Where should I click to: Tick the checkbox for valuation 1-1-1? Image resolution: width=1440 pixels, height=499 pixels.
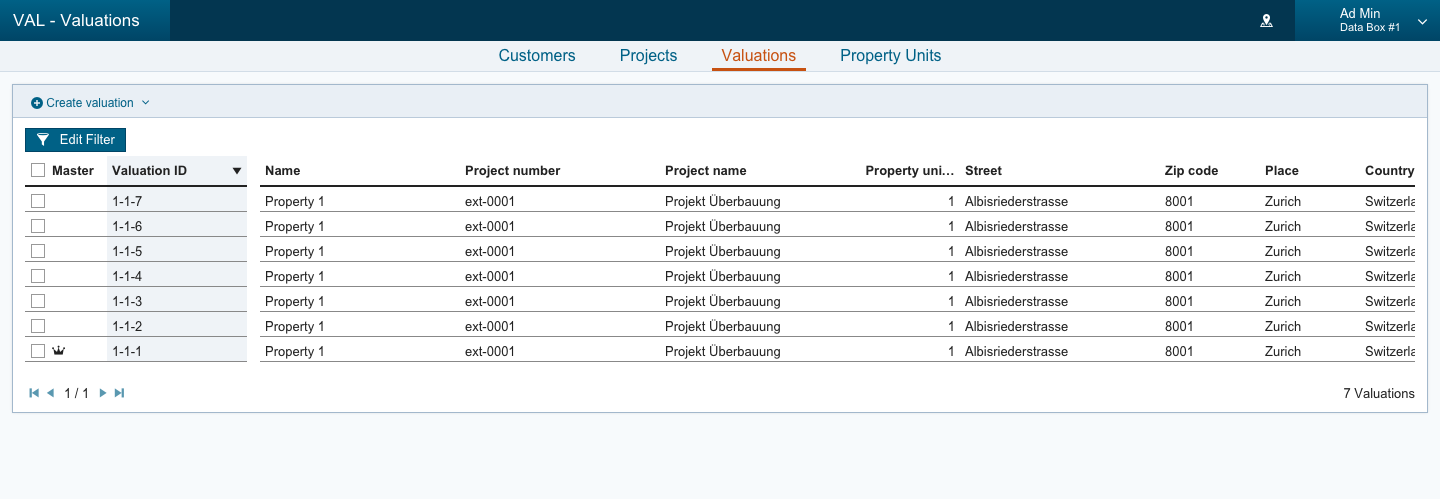tap(38, 351)
